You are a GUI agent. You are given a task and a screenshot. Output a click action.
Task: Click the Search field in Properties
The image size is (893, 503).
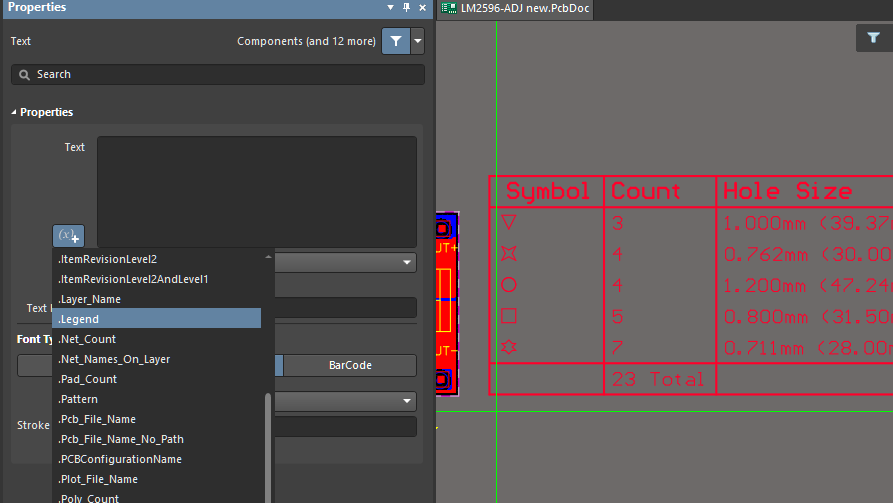pos(218,74)
